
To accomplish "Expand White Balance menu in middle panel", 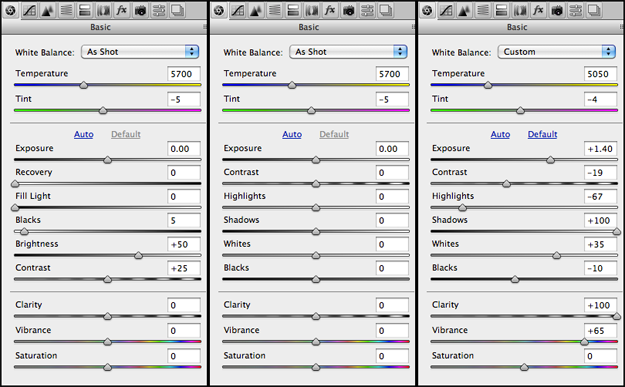I will [348, 52].
